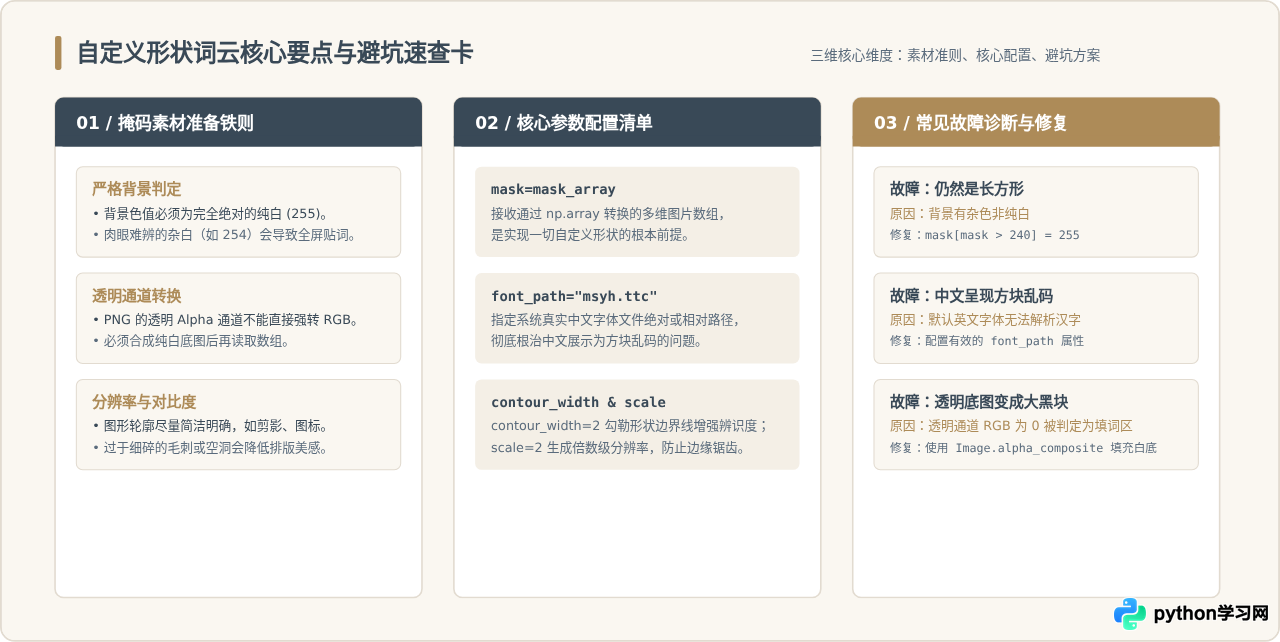Click the Python logo icon

(1130, 613)
